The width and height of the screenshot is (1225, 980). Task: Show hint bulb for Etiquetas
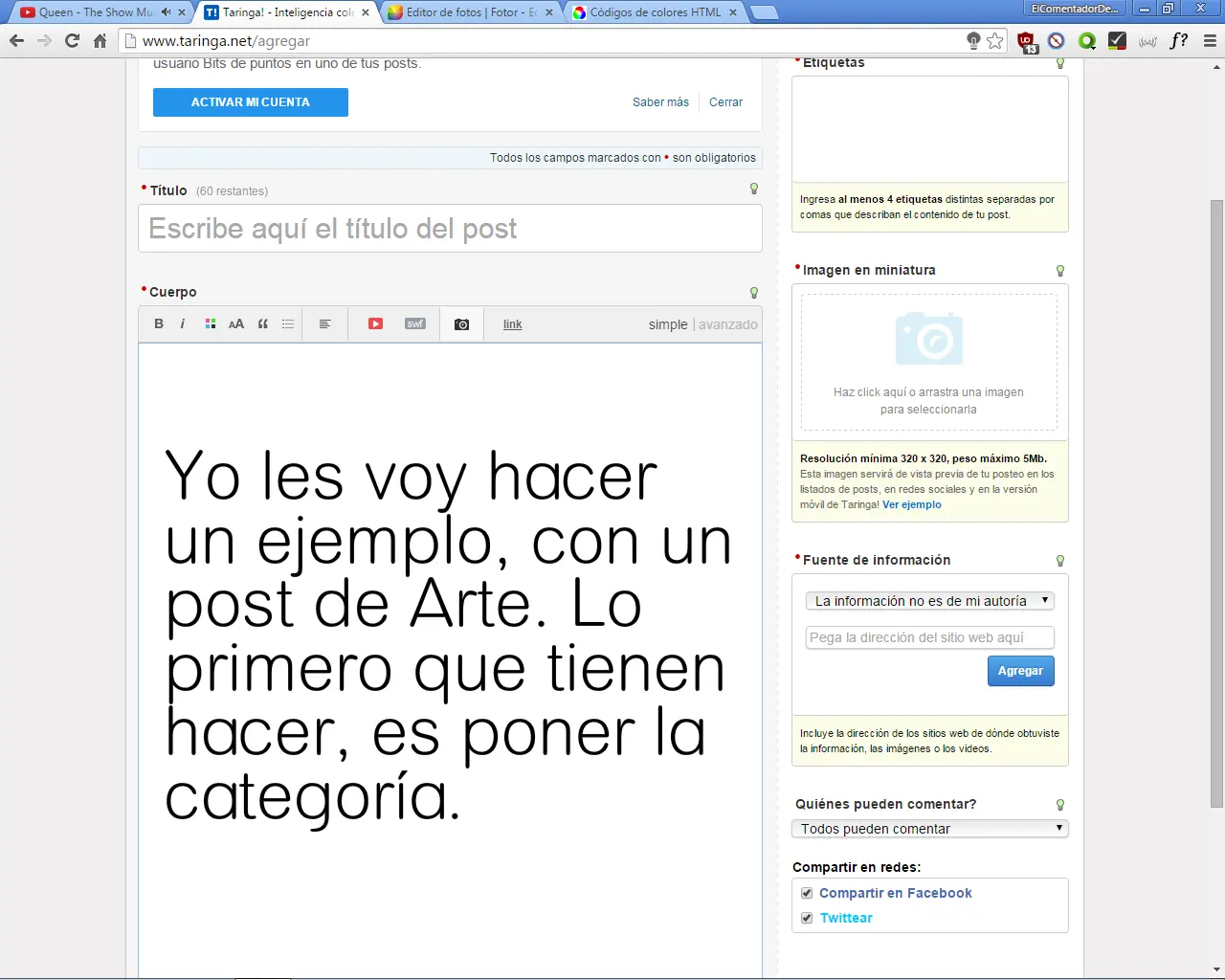(1060, 63)
